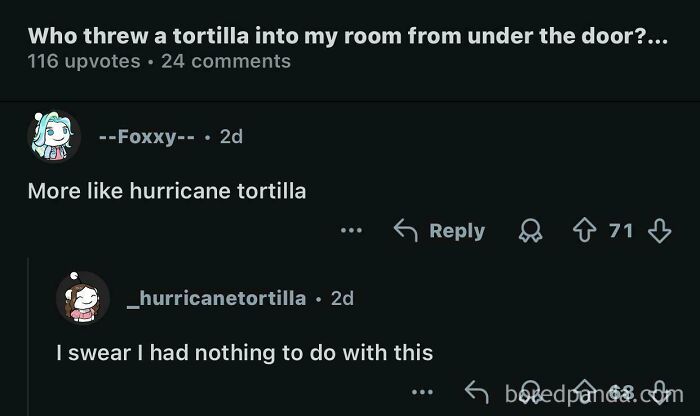Click reply arrow on _hurricanetortilla's comment

point(476,391)
